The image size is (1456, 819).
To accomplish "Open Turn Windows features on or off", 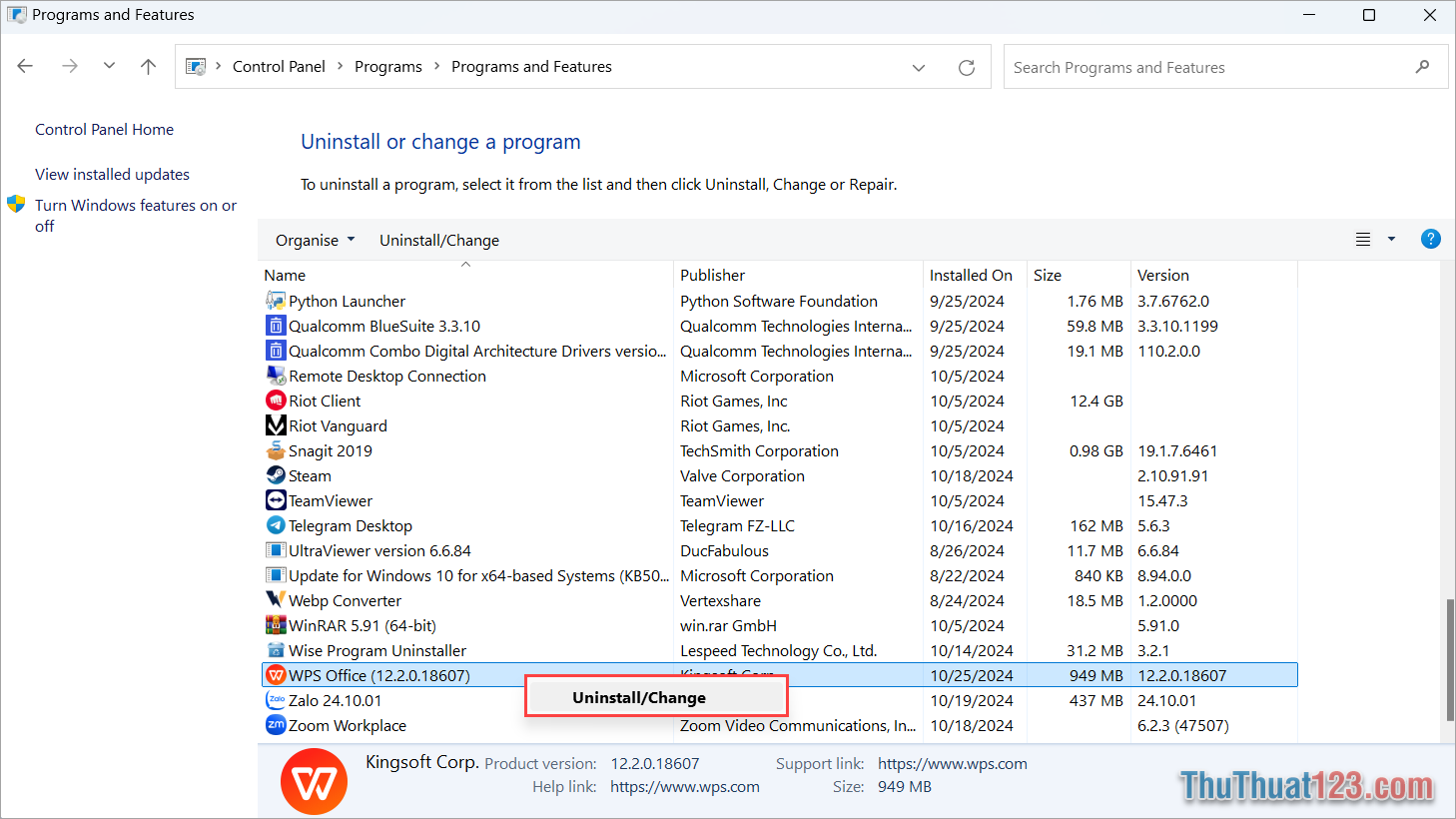I will click(x=136, y=215).
